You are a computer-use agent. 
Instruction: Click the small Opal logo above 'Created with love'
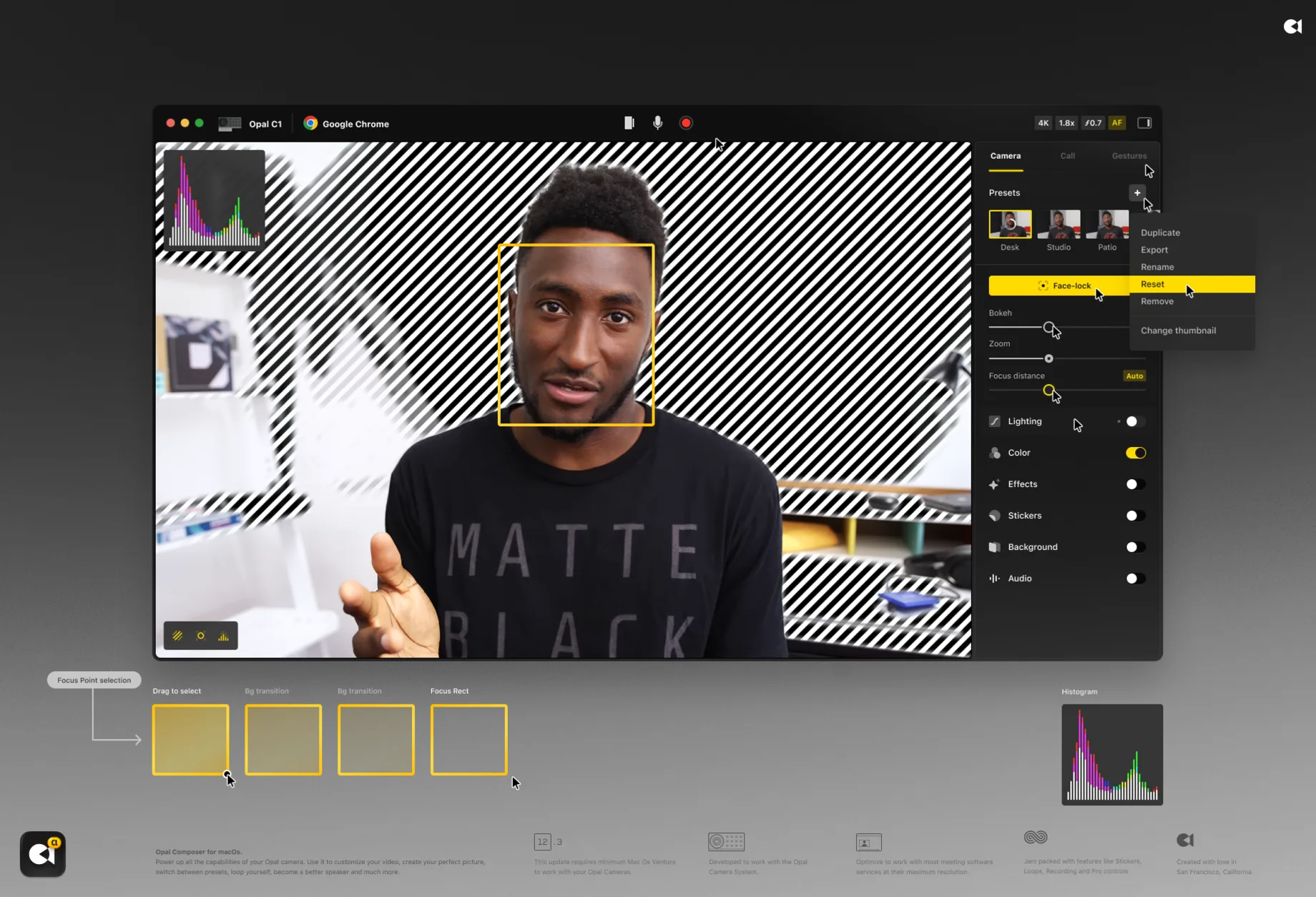(x=1185, y=840)
